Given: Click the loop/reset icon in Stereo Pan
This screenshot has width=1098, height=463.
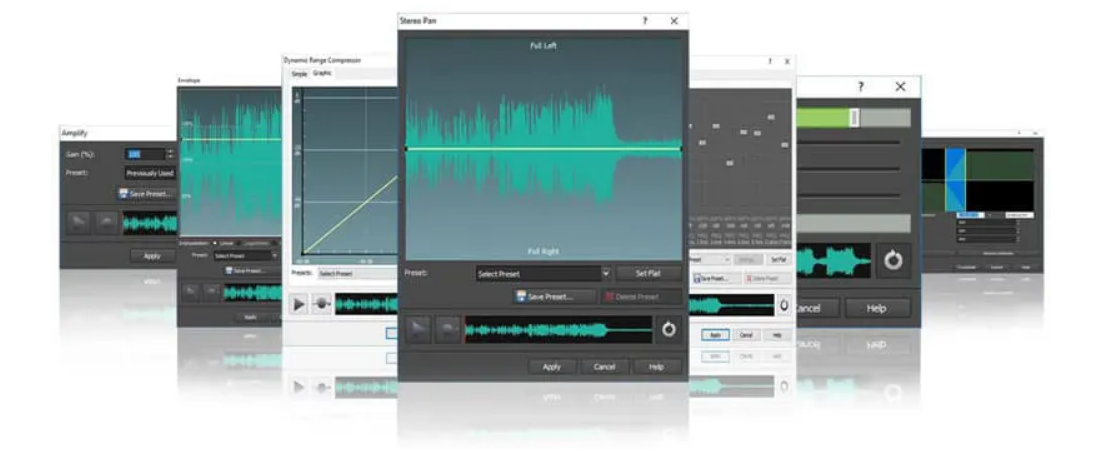Looking at the screenshot, I should click(x=669, y=329).
